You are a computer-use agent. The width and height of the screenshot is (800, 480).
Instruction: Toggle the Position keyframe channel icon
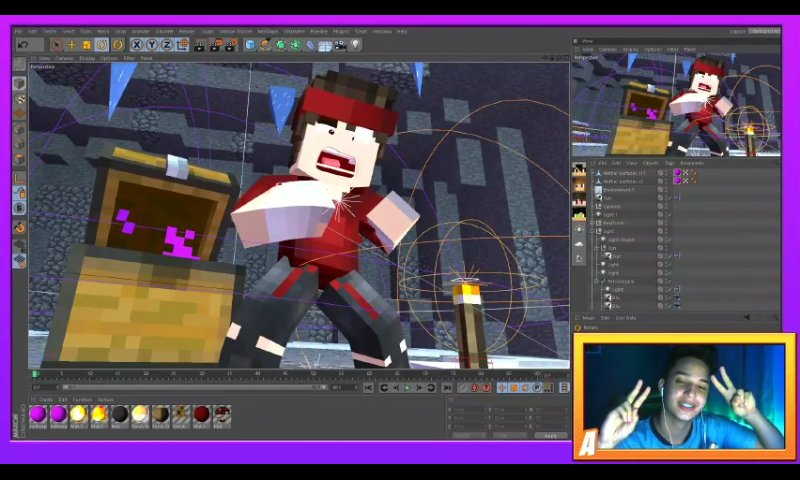[502, 388]
